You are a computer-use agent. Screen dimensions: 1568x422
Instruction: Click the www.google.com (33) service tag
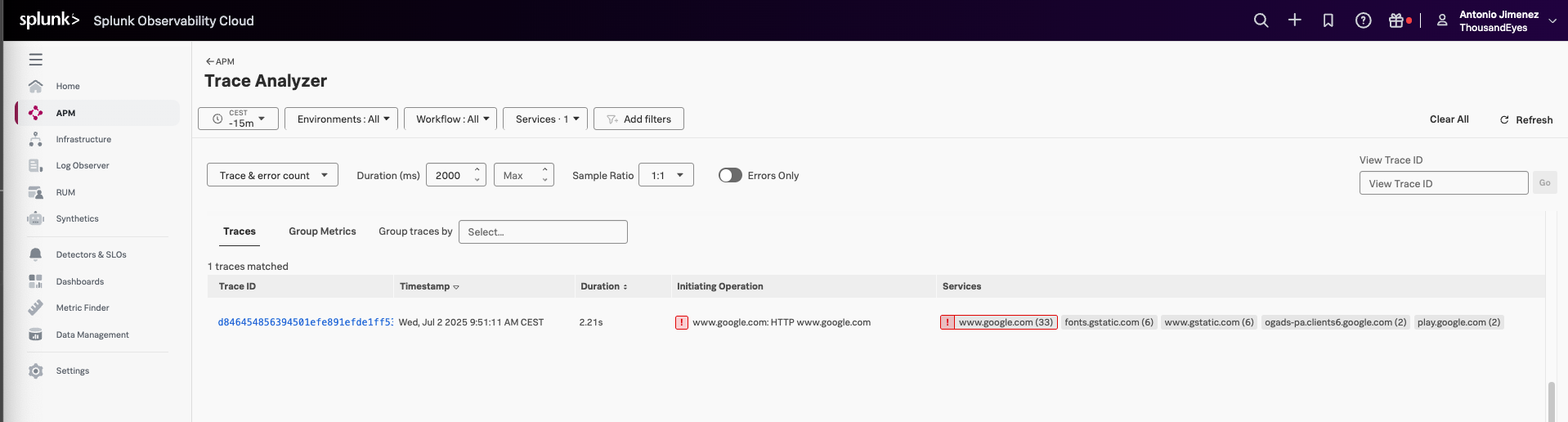999,322
